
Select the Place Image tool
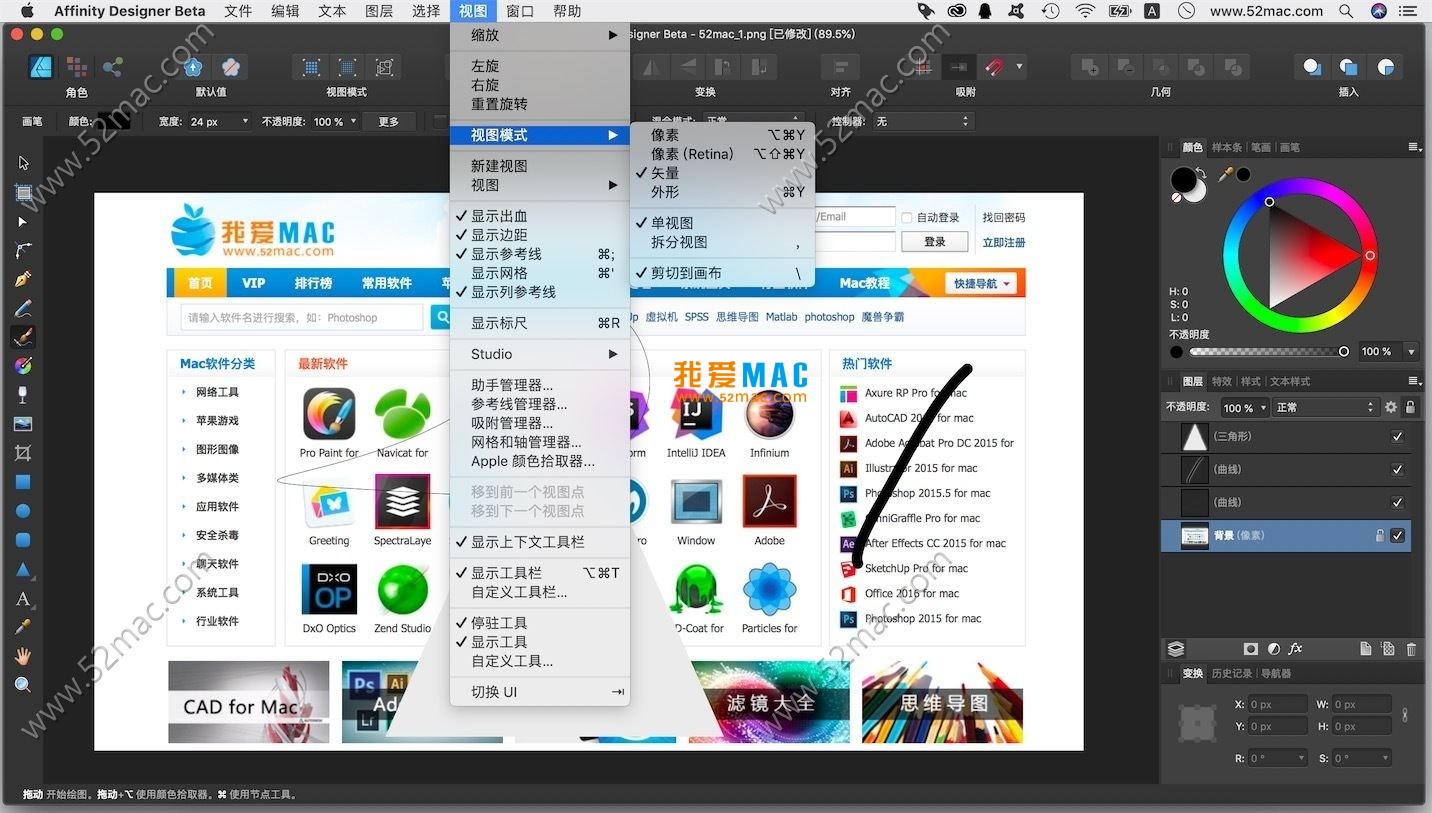pyautogui.click(x=23, y=424)
